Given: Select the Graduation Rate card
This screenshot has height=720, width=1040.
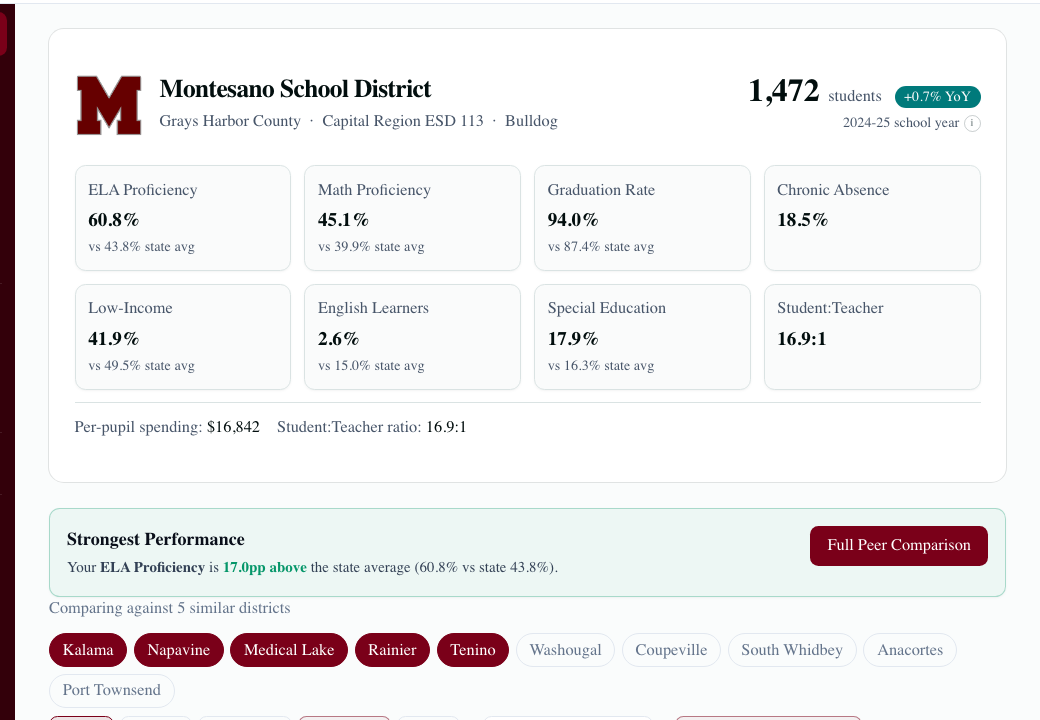Looking at the screenshot, I should (x=642, y=218).
